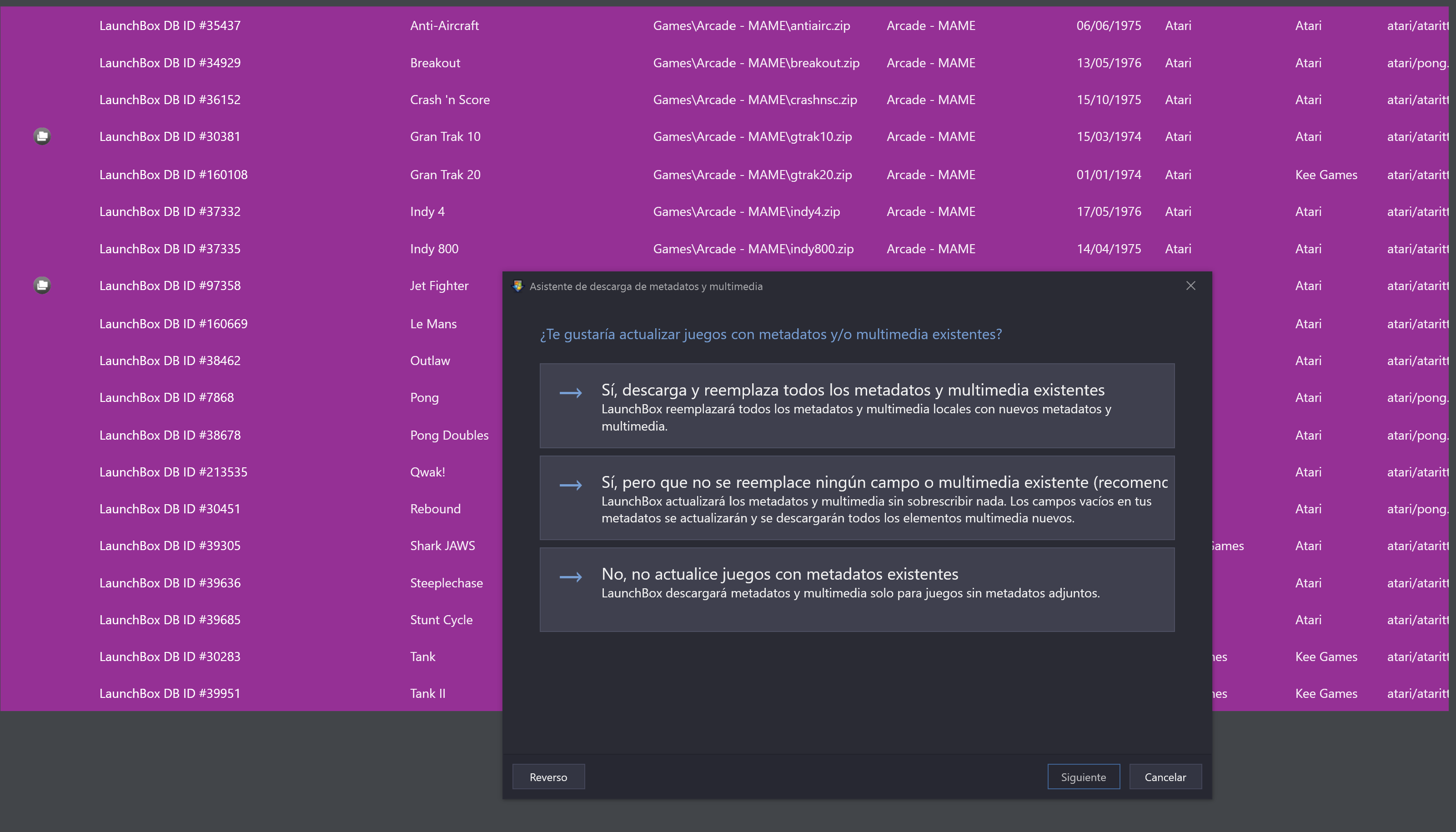Image resolution: width=1456 pixels, height=832 pixels.
Task: Click the icon beside Gran Trak 10 row
Action: [x=42, y=136]
